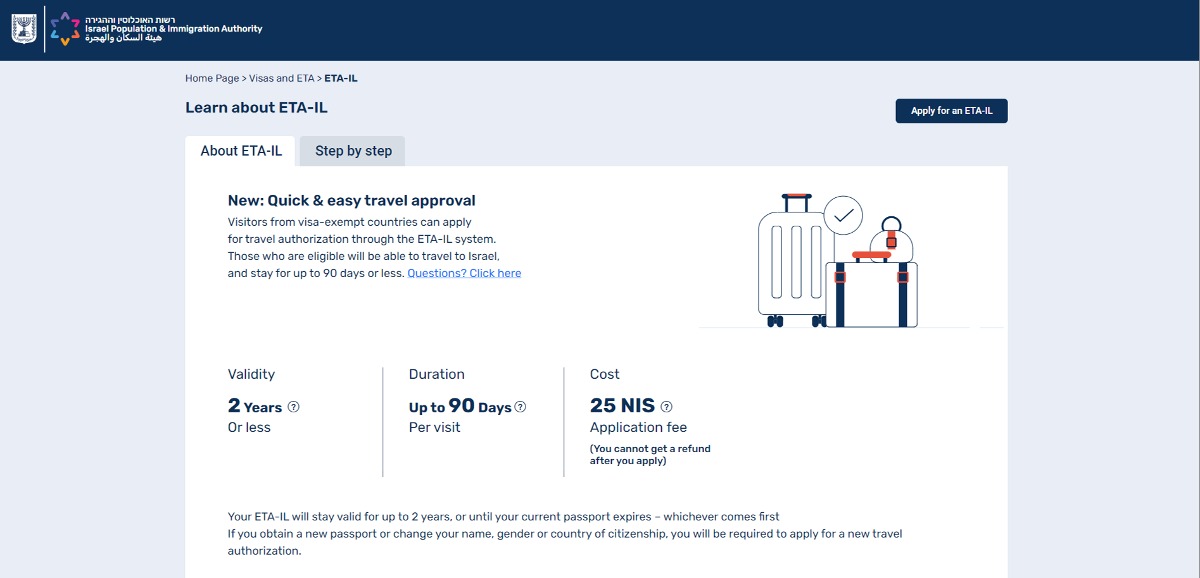This screenshot has width=1200, height=578.
Task: Click the colorful star Authority logo
Action: point(65,29)
